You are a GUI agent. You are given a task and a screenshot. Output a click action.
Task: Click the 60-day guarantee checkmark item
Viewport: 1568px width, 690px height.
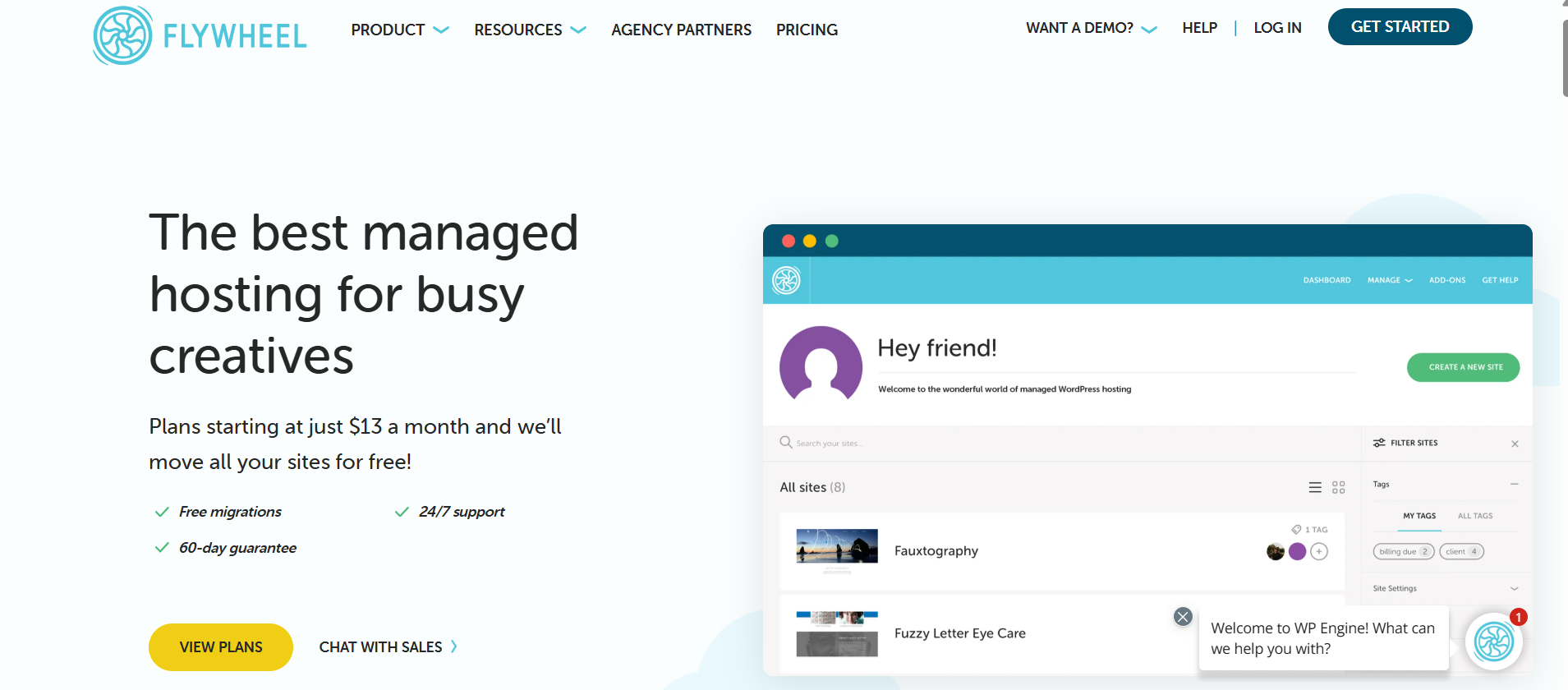click(225, 548)
